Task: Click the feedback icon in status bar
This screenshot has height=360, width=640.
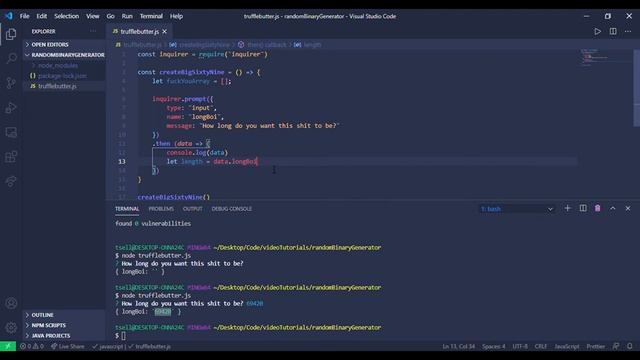Action: click(616, 347)
